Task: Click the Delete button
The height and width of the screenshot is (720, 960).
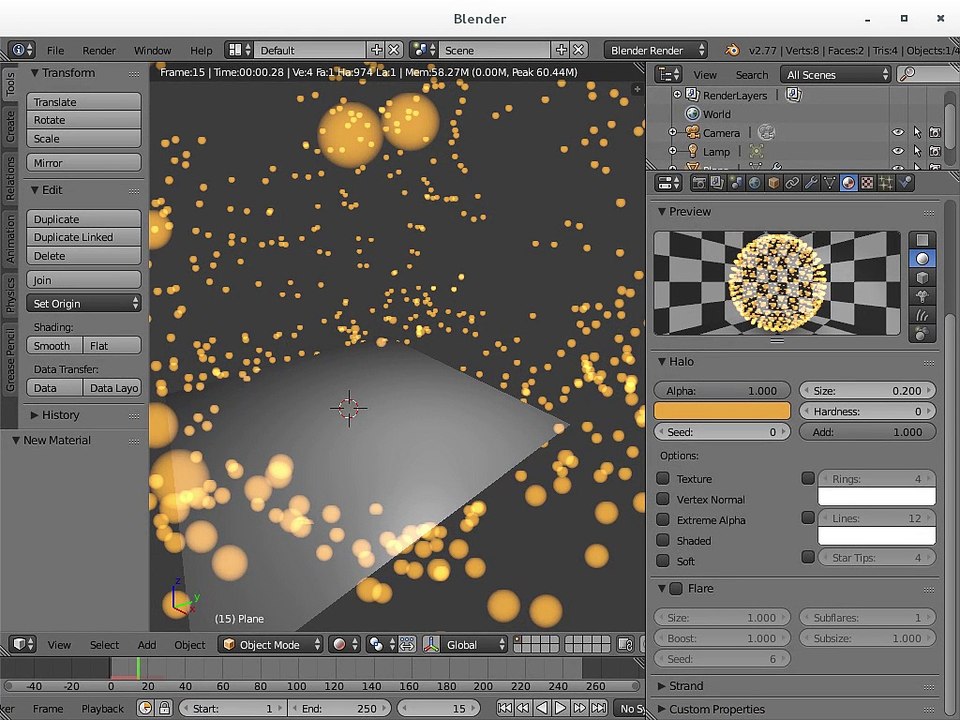Action: point(84,255)
